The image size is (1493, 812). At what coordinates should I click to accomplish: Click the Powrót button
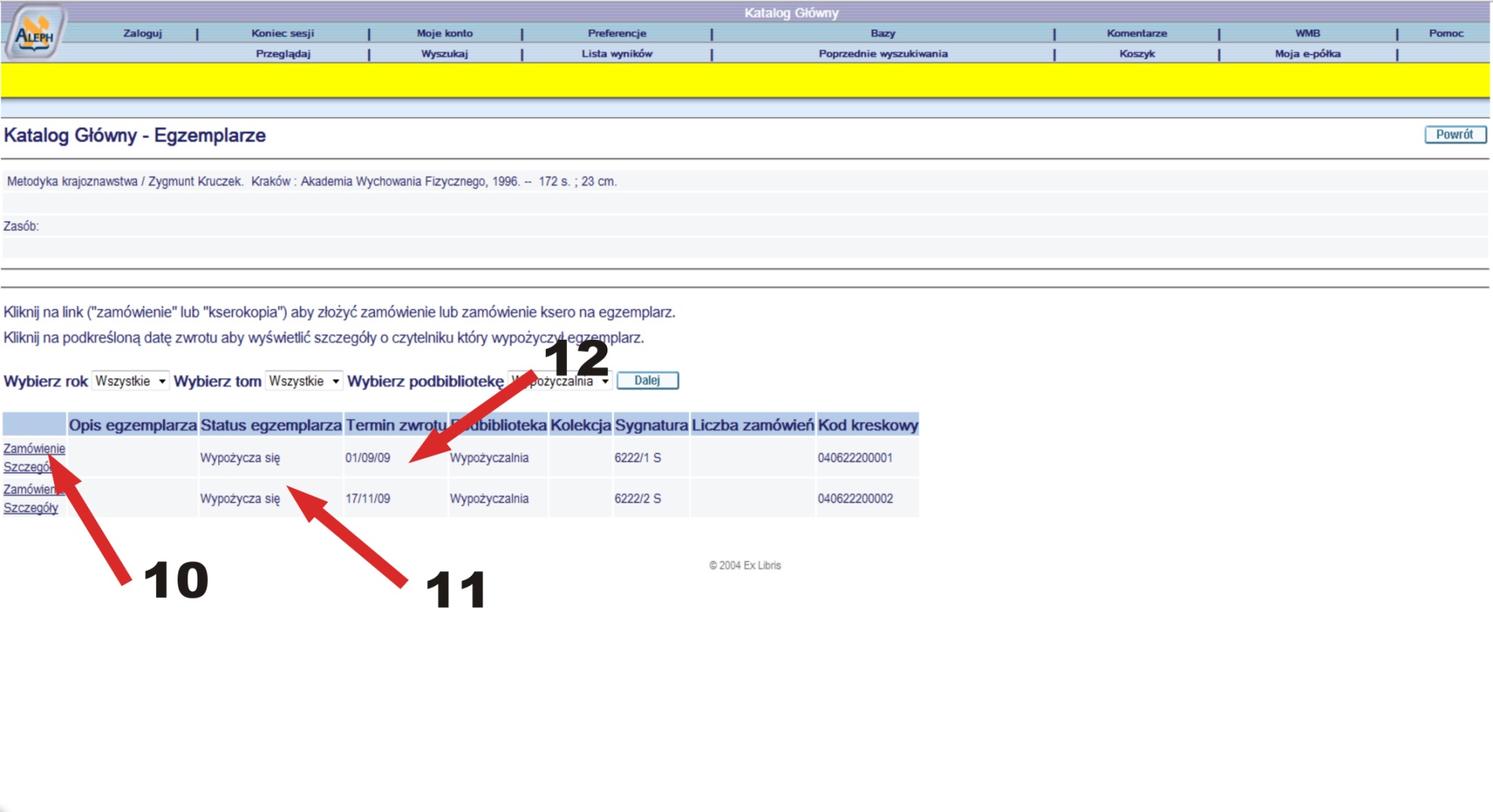coord(1455,134)
